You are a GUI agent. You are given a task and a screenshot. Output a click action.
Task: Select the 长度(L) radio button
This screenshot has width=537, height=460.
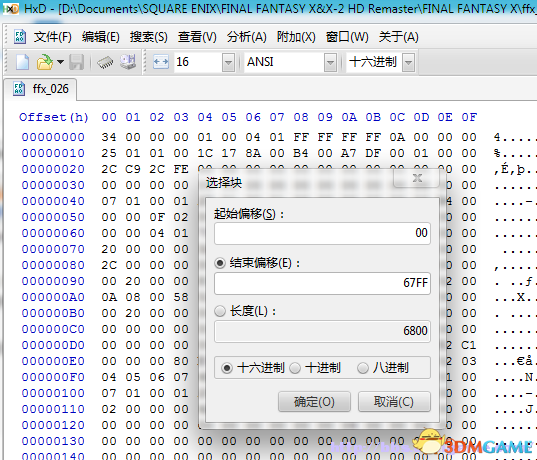[220, 311]
